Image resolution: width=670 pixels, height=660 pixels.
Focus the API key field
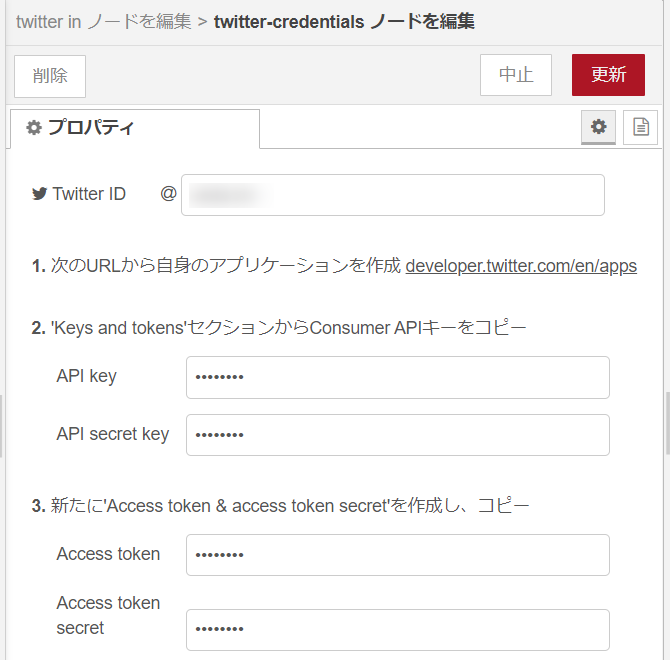pos(397,377)
